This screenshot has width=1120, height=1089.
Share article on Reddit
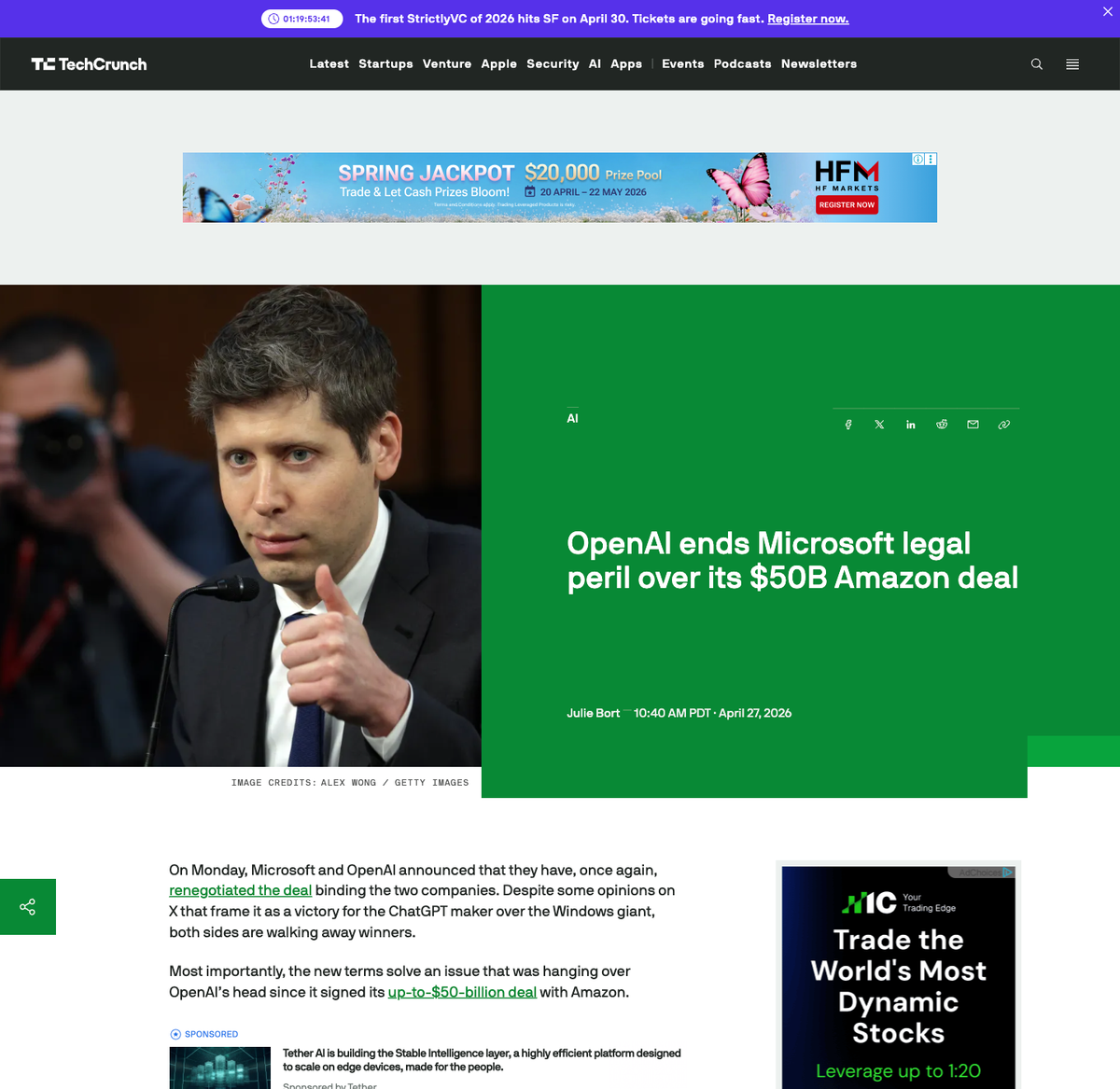click(x=942, y=425)
